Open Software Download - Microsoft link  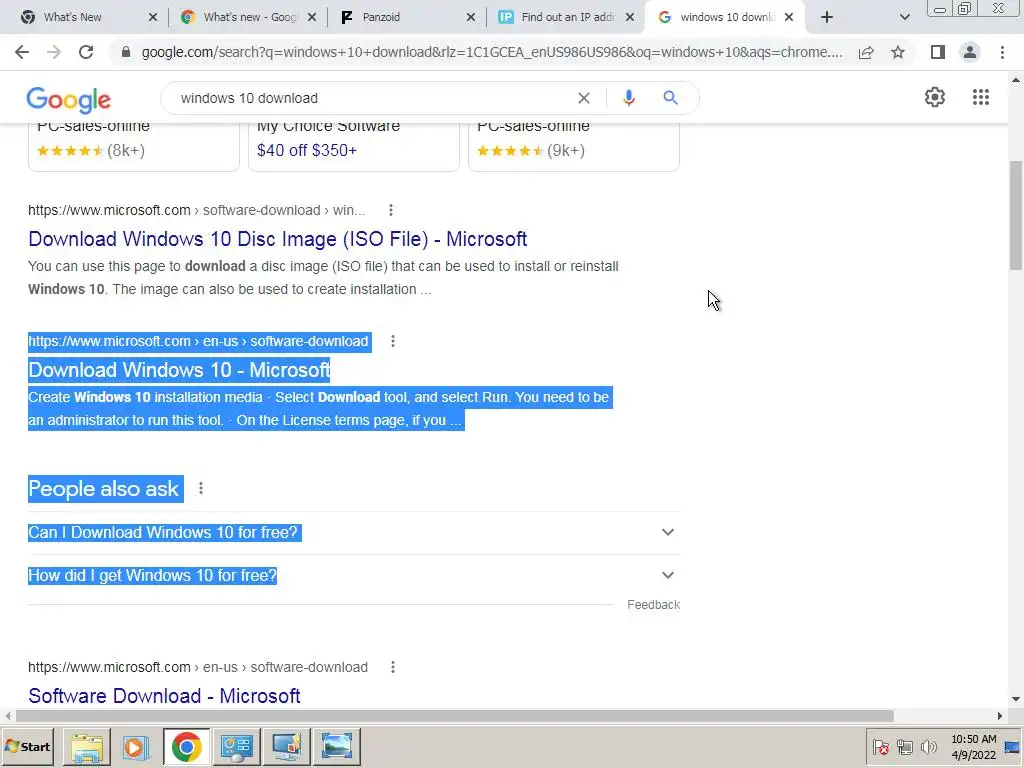(164, 696)
